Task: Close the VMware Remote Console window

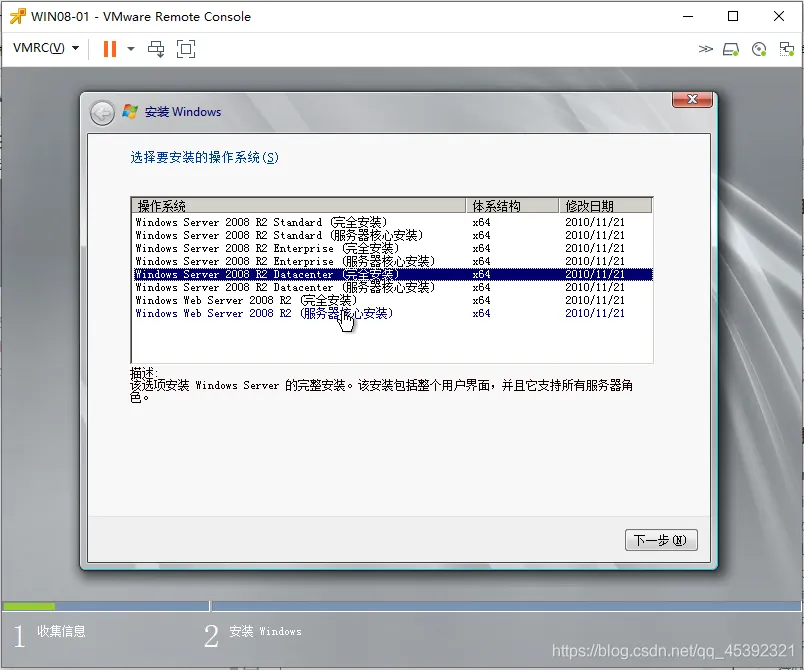Action: [778, 16]
